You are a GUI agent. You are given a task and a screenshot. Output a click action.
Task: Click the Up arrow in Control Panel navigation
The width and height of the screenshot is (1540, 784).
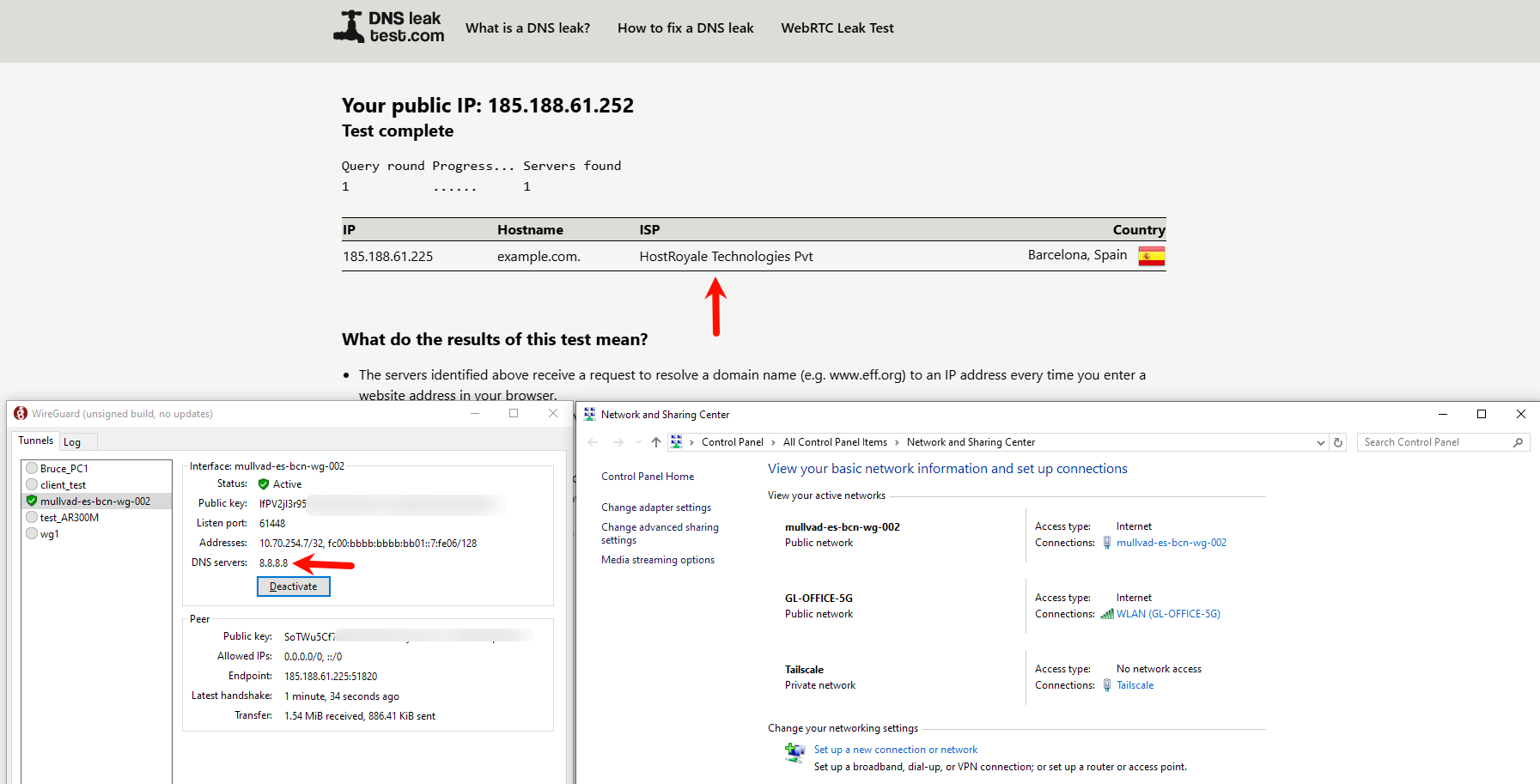pos(656,442)
